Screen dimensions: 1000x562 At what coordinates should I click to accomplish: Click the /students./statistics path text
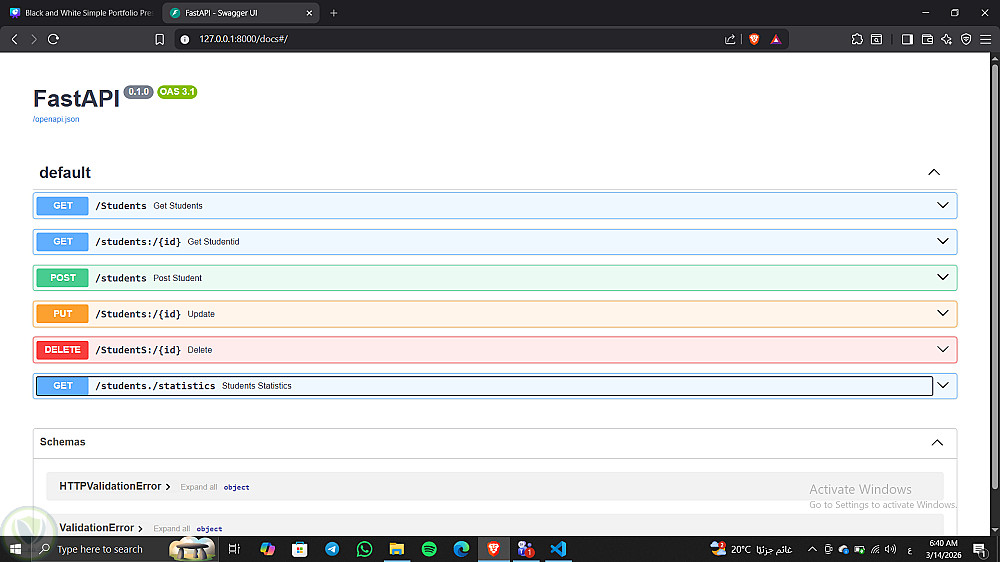[155, 386]
